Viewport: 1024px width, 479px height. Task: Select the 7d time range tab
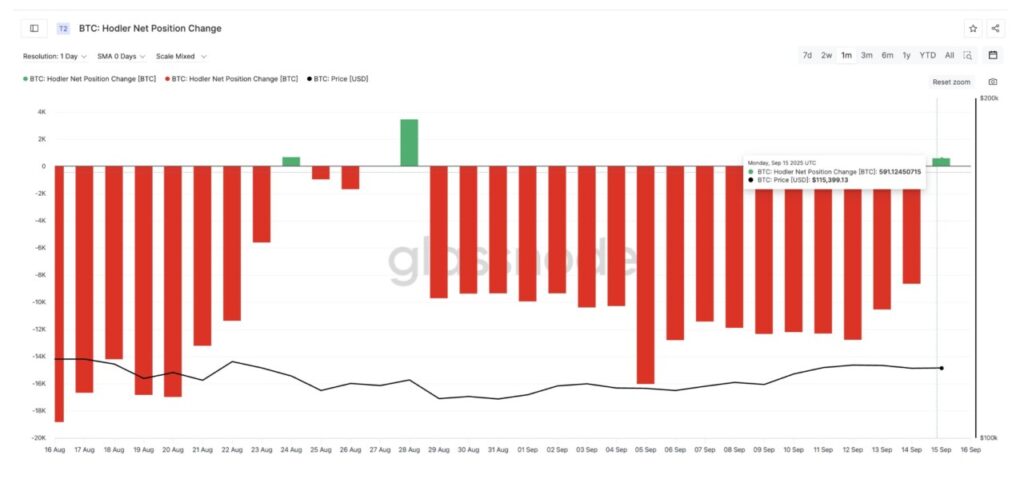tap(807, 56)
